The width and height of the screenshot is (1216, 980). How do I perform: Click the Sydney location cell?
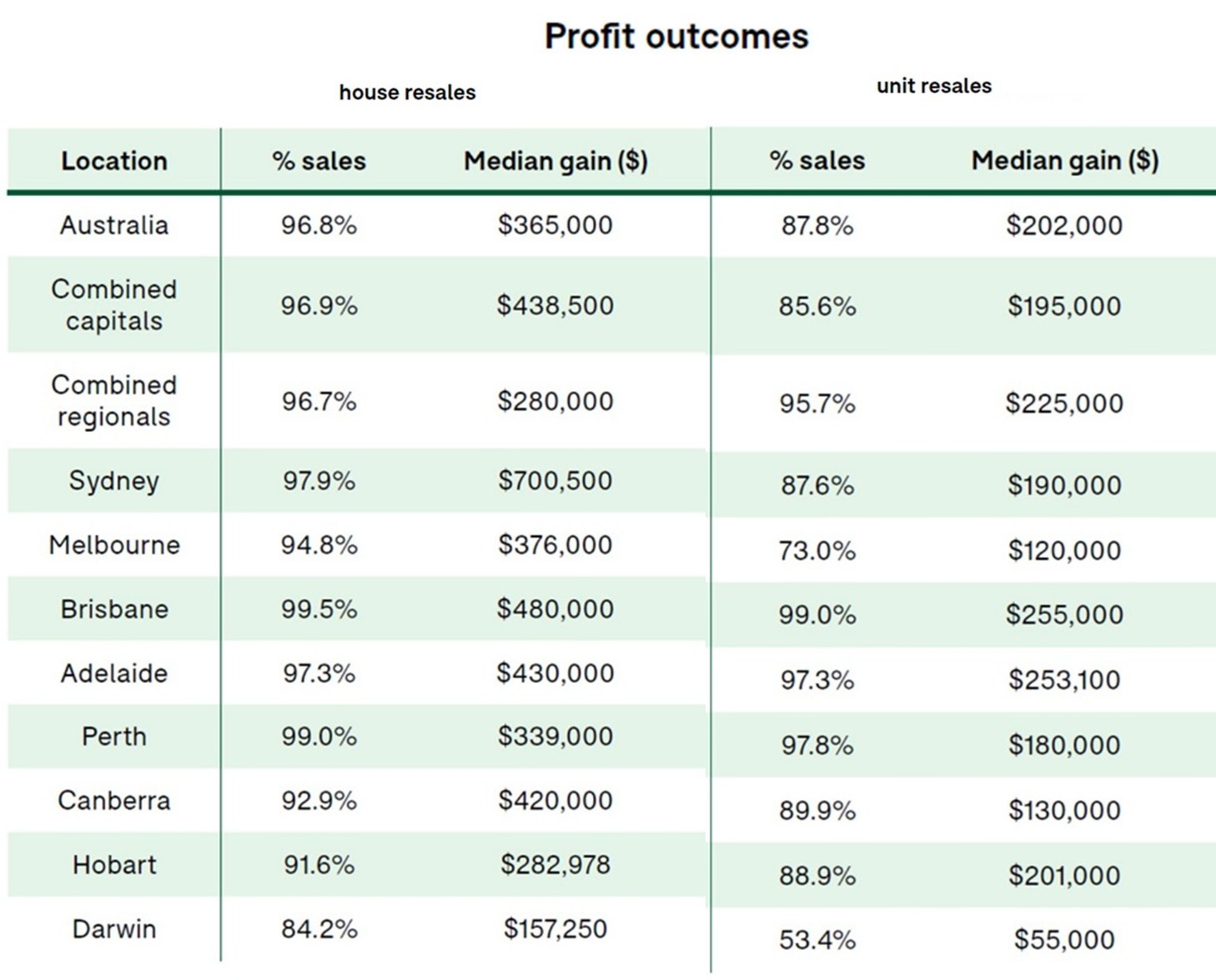[x=114, y=481]
